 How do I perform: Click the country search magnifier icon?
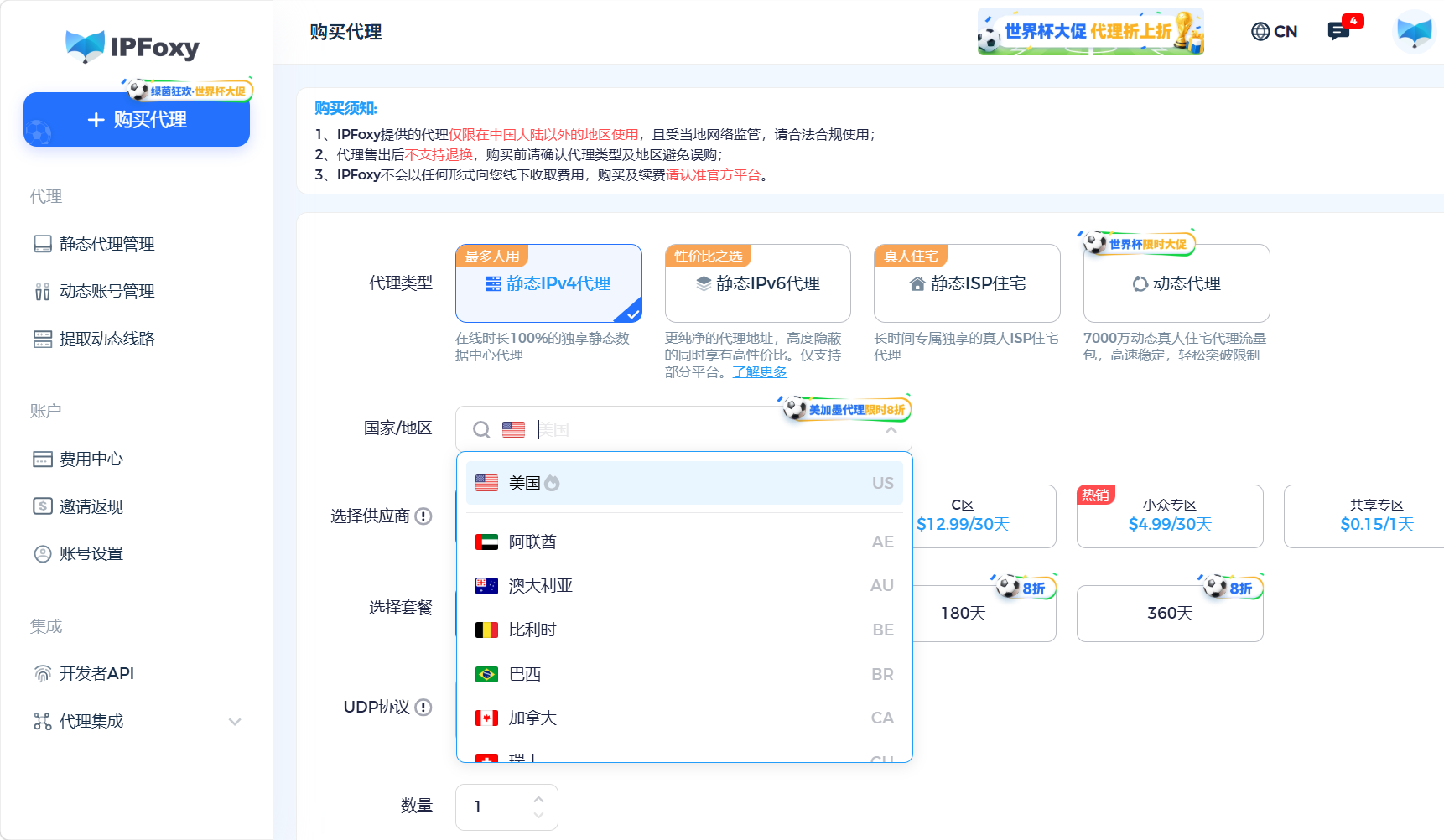point(481,429)
